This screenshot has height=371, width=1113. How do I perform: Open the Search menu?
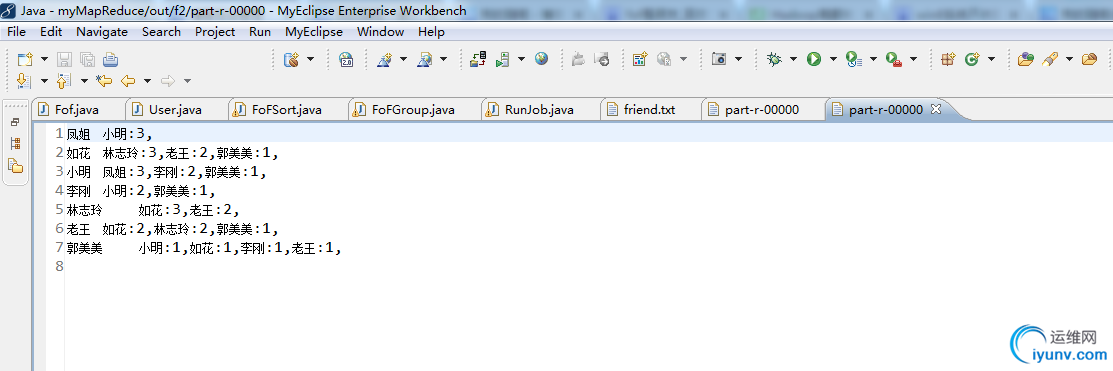tap(161, 32)
